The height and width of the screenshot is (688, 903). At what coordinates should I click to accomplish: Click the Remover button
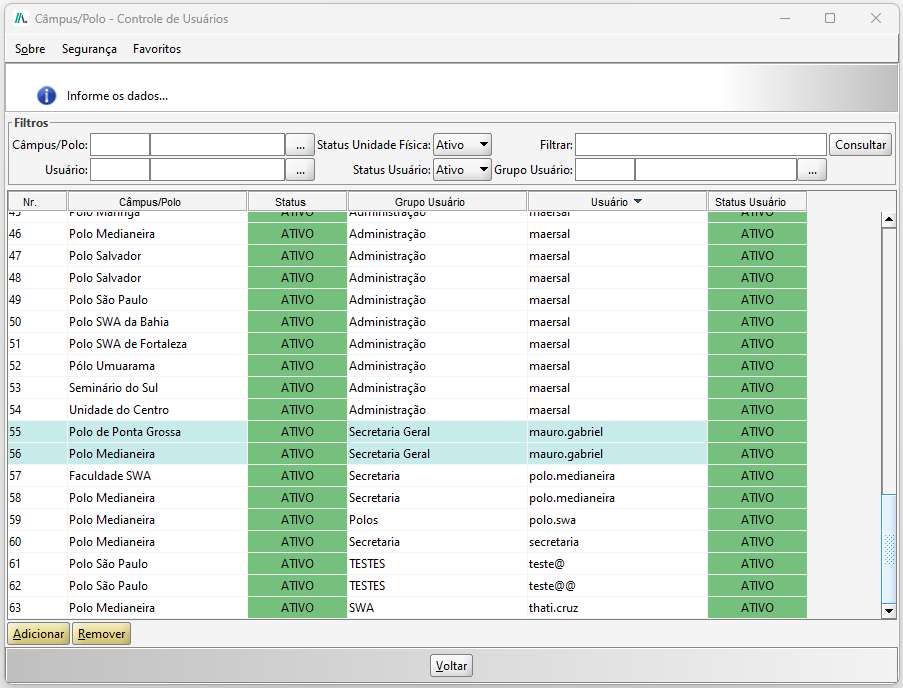(101, 633)
